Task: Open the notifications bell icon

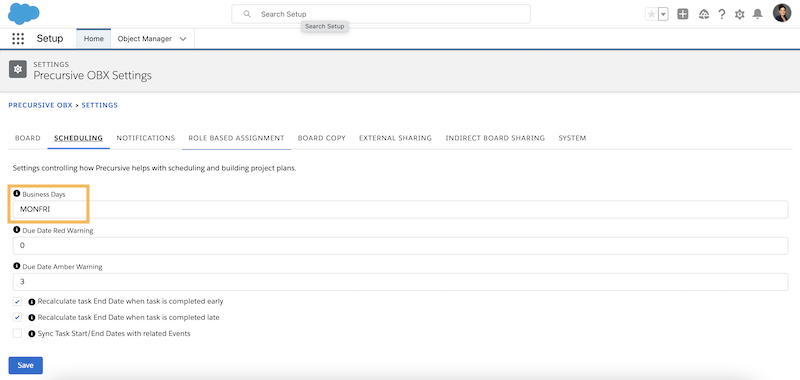Action: coord(758,14)
